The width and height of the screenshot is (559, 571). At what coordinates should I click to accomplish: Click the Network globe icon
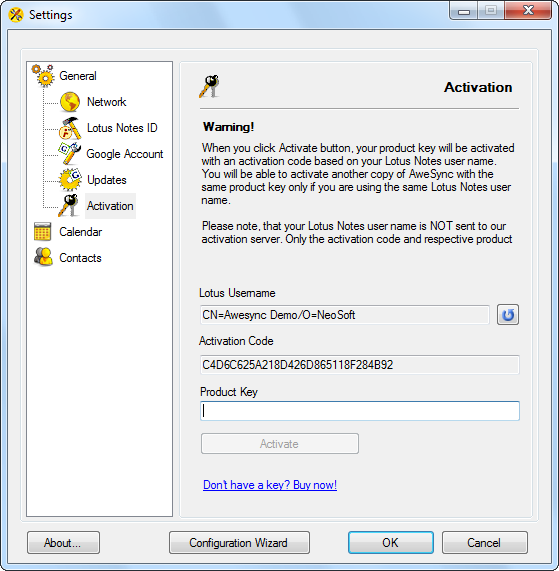click(x=70, y=102)
